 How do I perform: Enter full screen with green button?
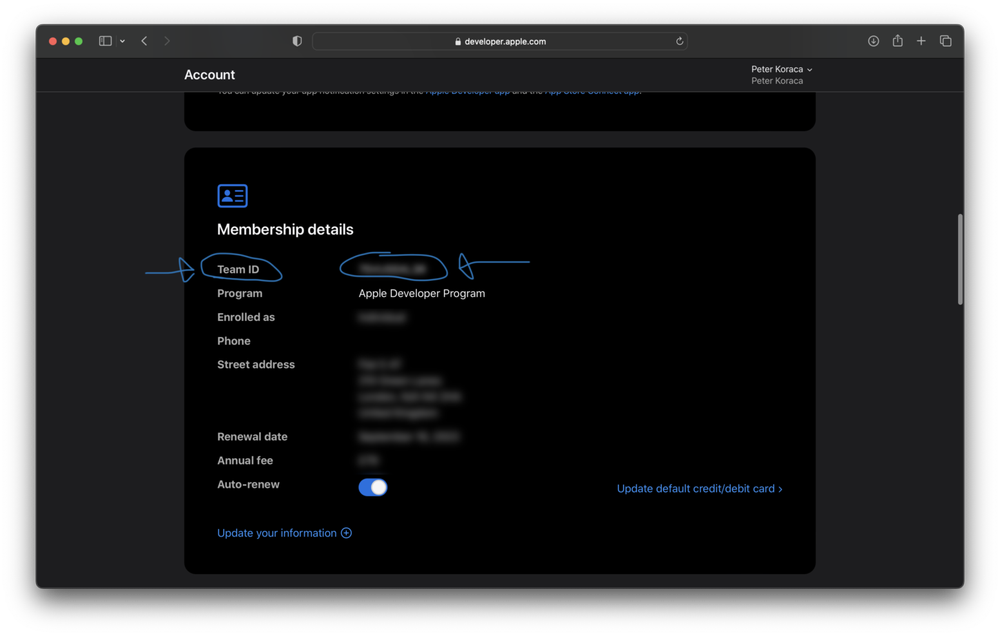78,41
